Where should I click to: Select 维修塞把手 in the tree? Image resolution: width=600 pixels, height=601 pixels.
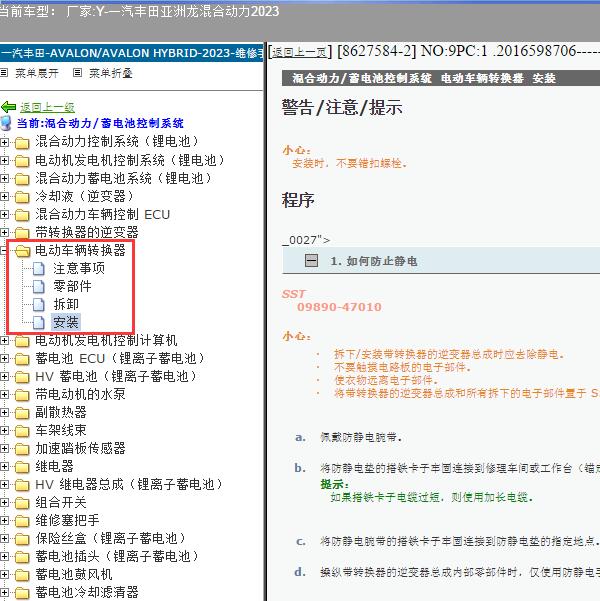click(x=67, y=521)
